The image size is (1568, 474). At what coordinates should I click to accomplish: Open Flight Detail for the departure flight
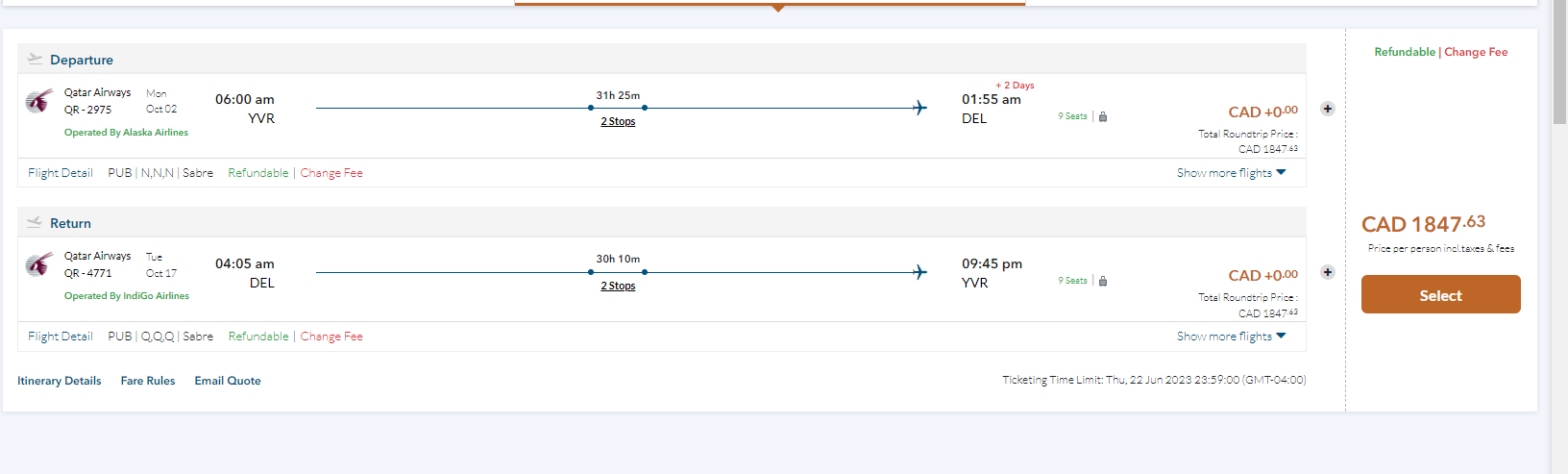pyautogui.click(x=61, y=173)
